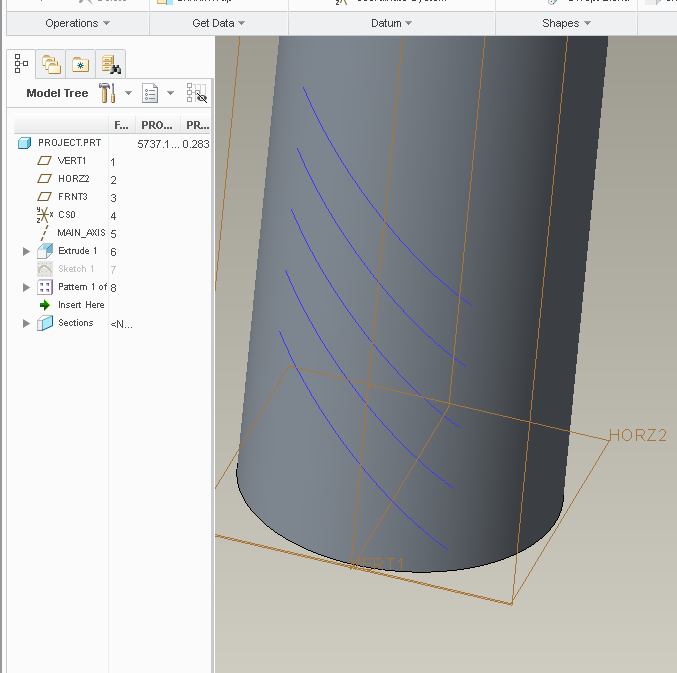Viewport: 677px width, 673px height.
Task: Open dropdown arrow beside list display icon
Action: 170,93
